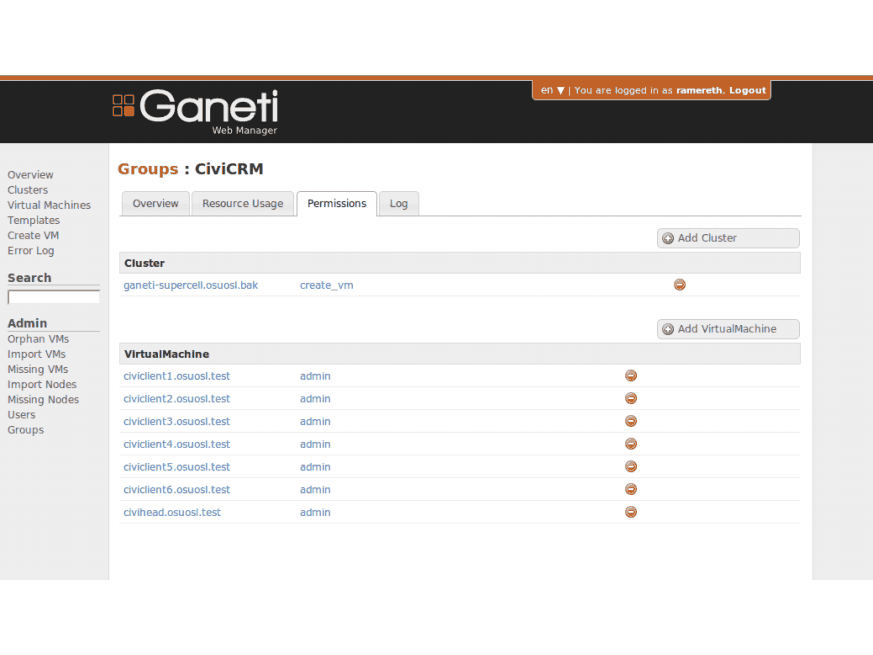Open civiclient3.osuosl.test virtual machine
The image size is (873, 655).
click(176, 422)
